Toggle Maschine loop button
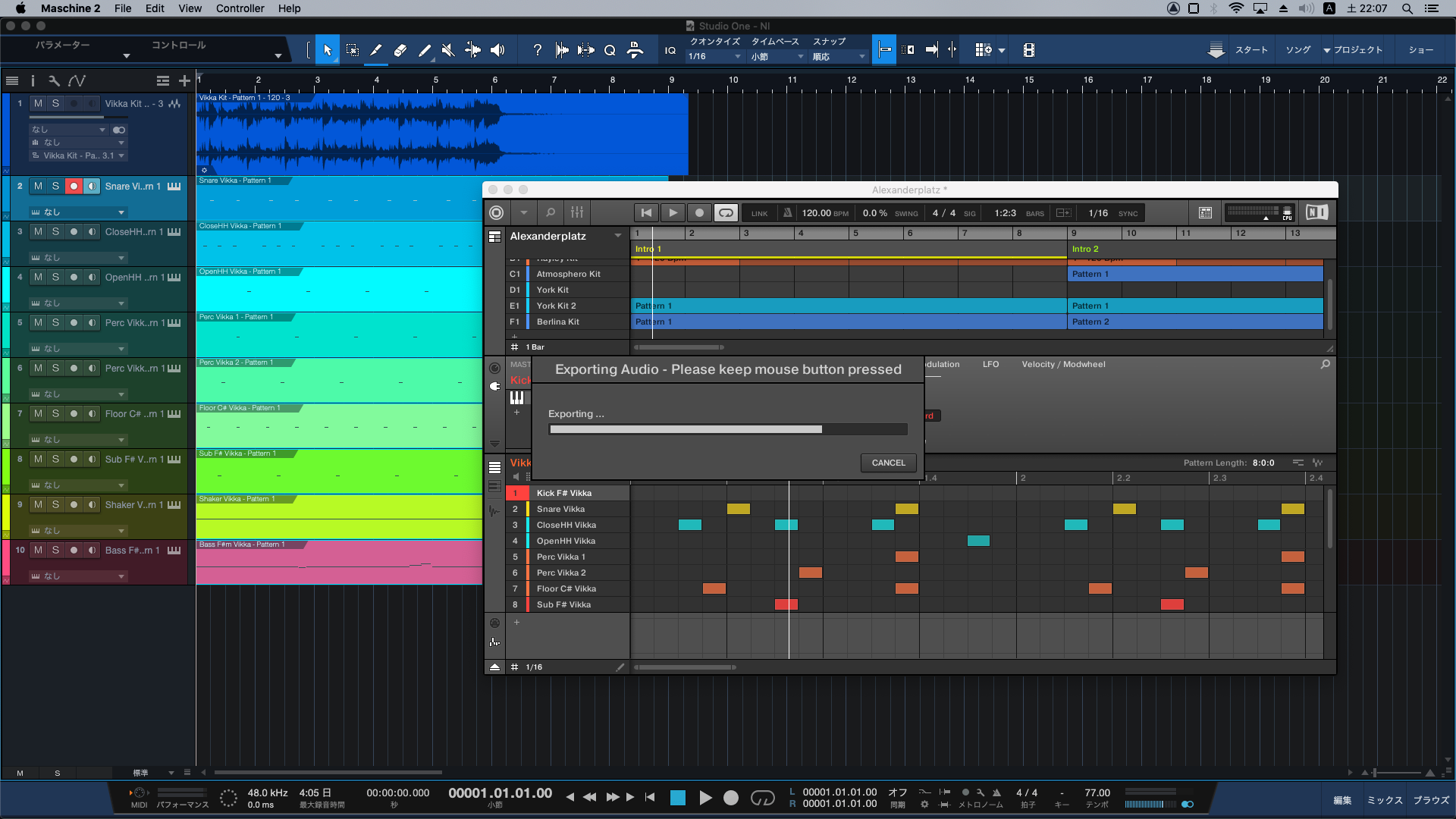The image size is (1456, 819). [x=726, y=213]
